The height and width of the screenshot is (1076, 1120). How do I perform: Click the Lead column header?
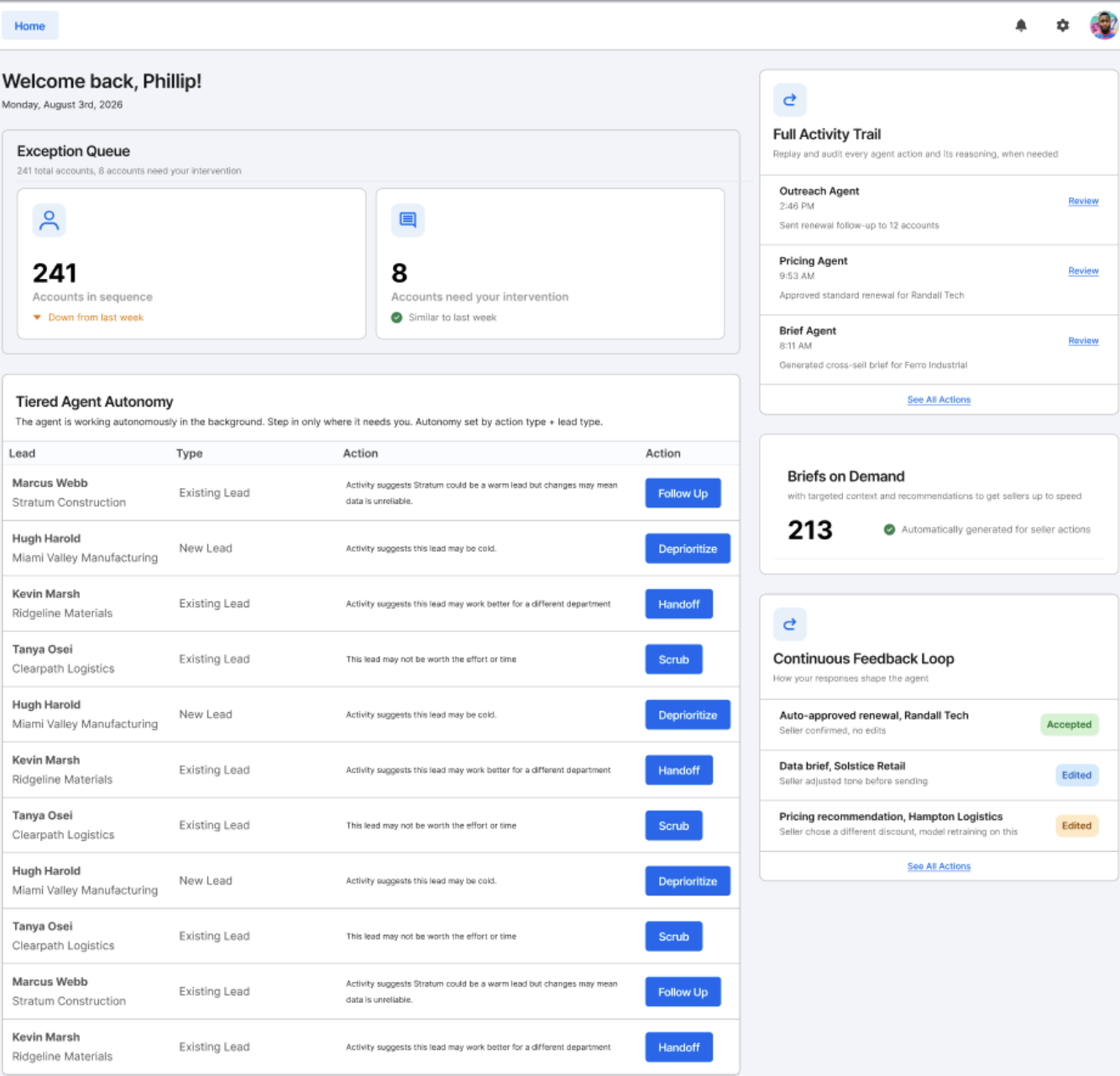click(x=22, y=454)
